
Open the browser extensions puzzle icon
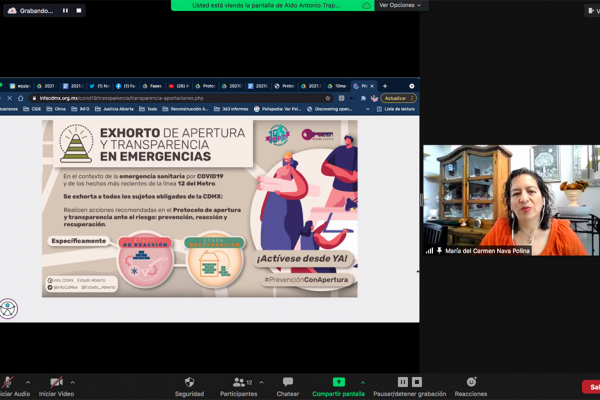coord(363,98)
